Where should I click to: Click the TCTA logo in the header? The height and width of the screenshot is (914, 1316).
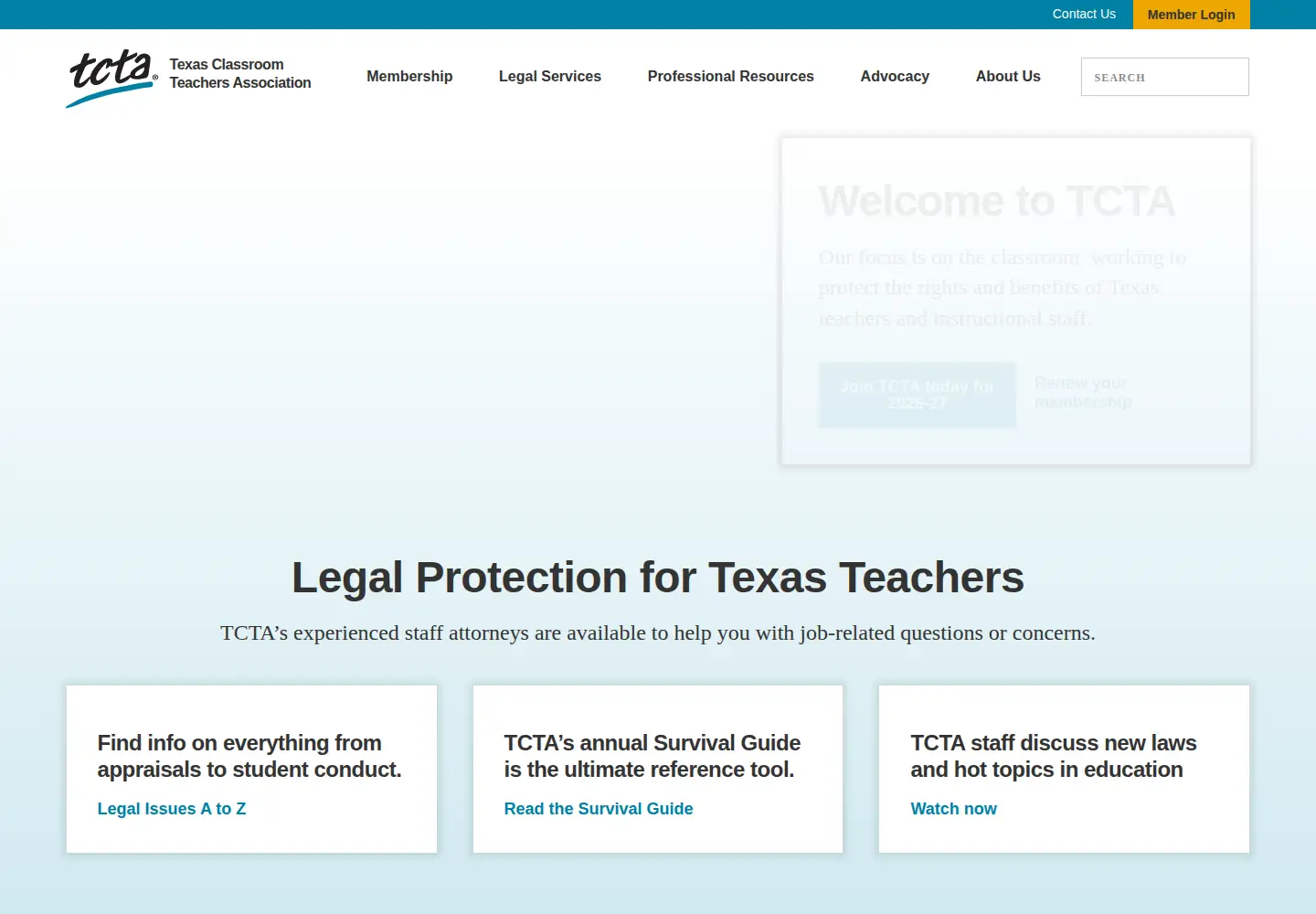tap(111, 79)
